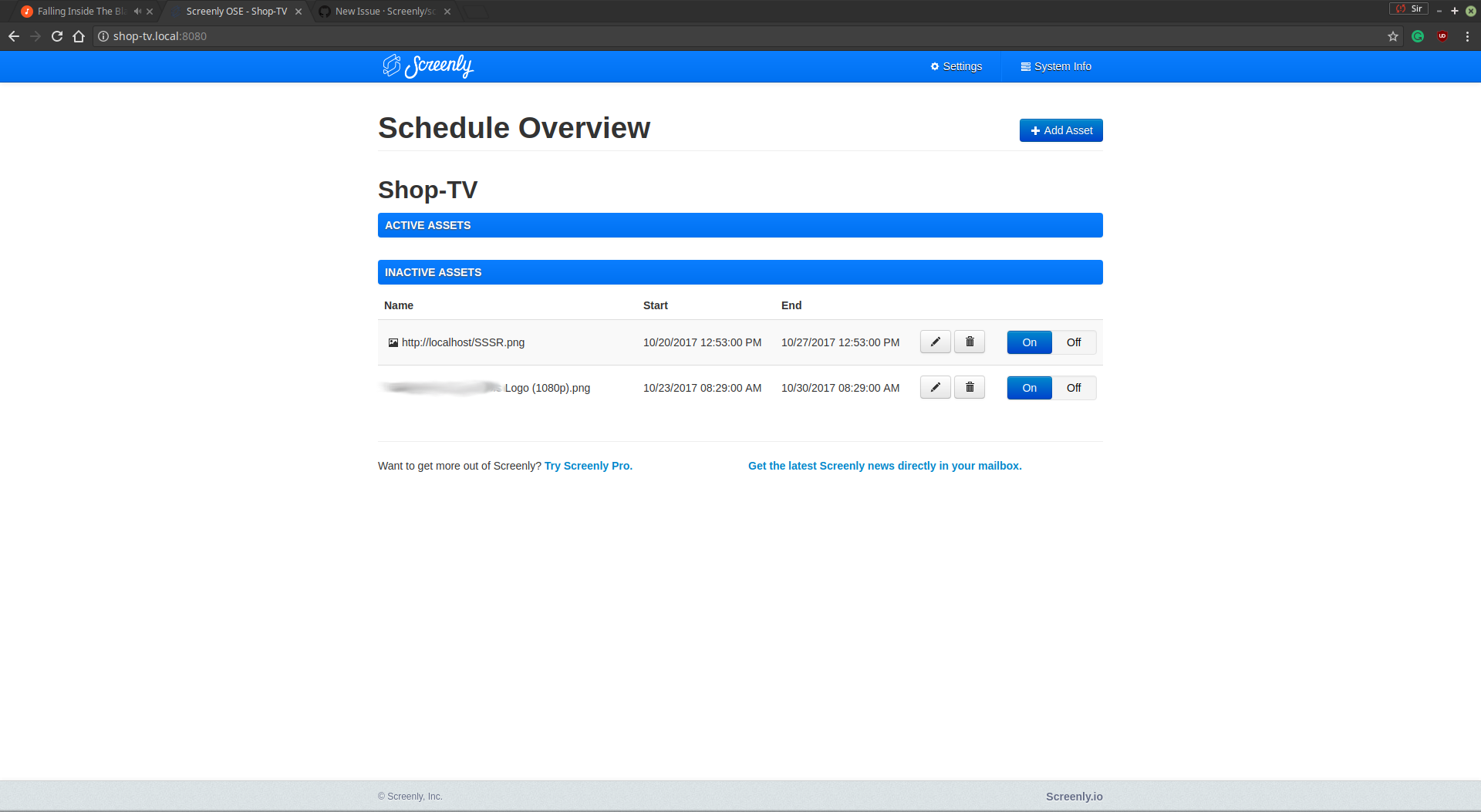Delete the SSSR.png asset
This screenshot has width=1481, height=812.
pos(969,342)
